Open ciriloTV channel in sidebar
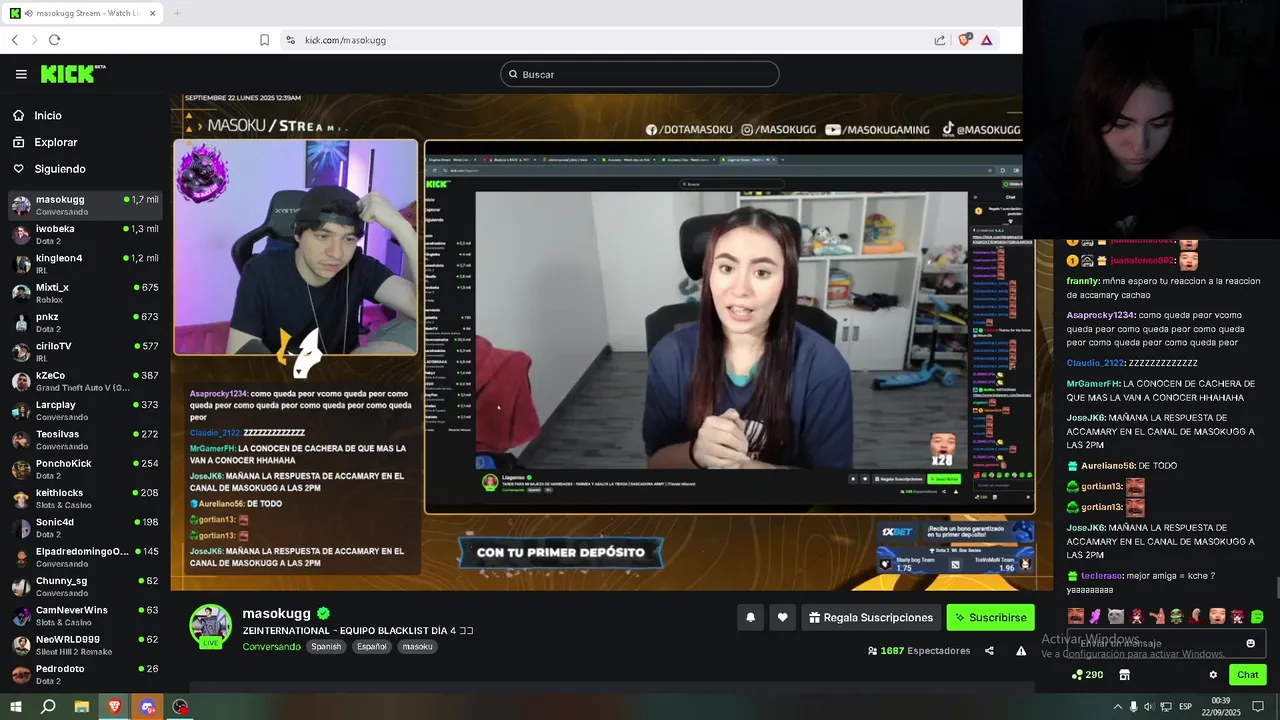 click(x=85, y=352)
